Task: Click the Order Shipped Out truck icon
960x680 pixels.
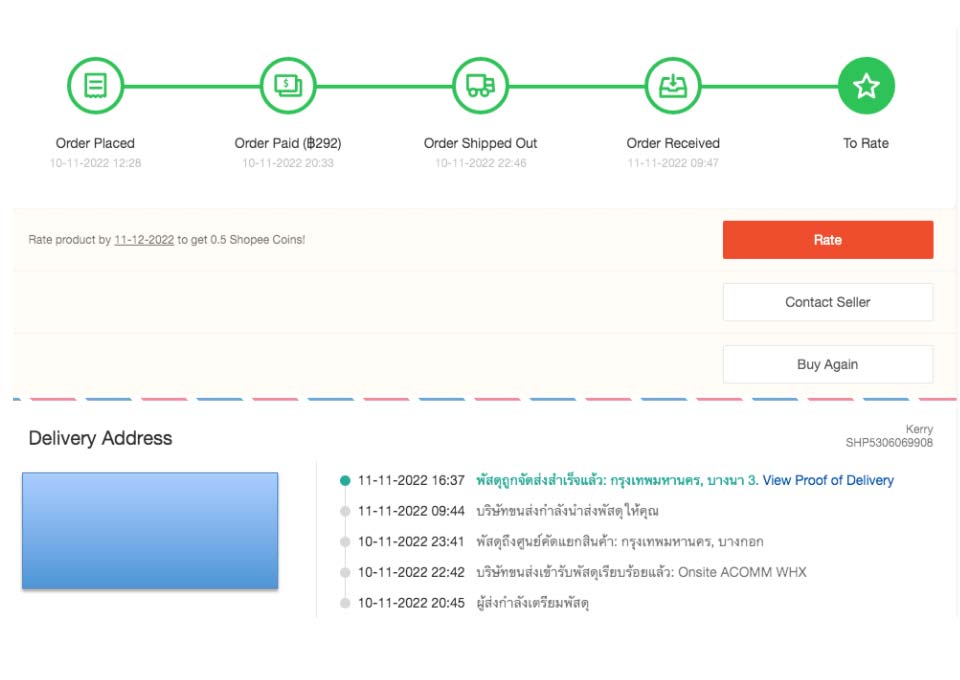Action: pyautogui.click(x=481, y=86)
